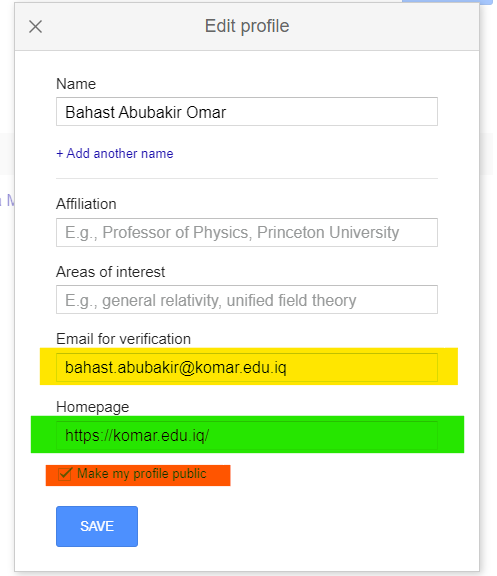497x576 pixels.
Task: Focus the Affiliation input field
Action: click(x=246, y=233)
